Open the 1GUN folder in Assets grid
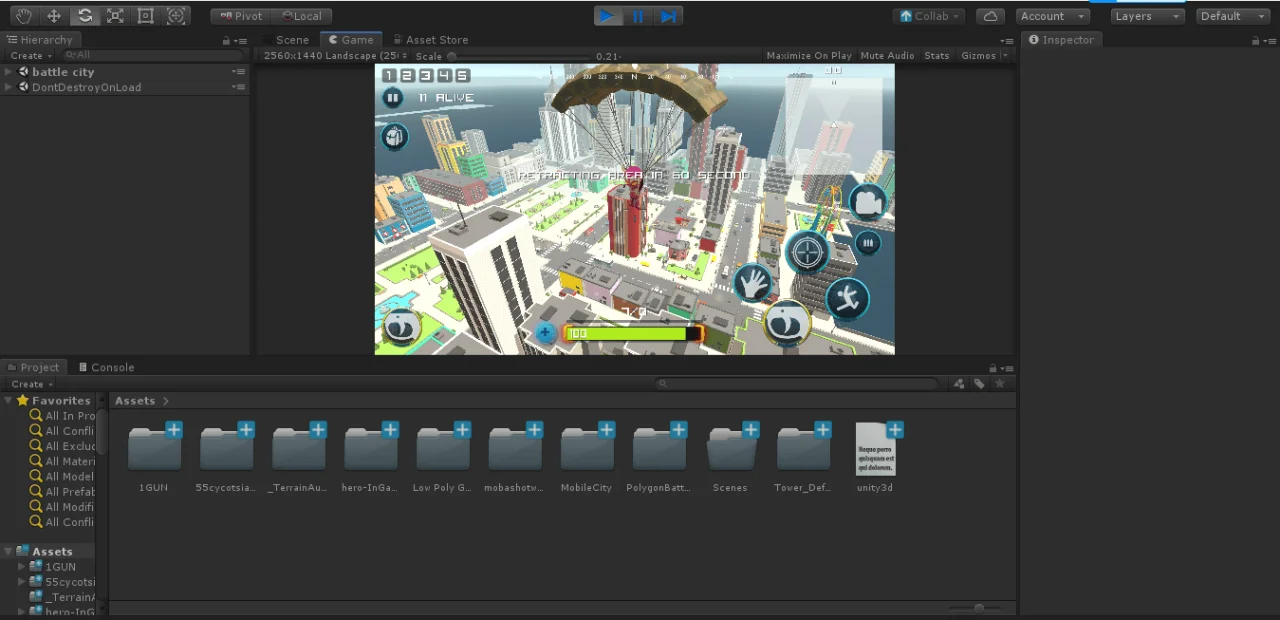1280x620 pixels. pyautogui.click(x=154, y=450)
